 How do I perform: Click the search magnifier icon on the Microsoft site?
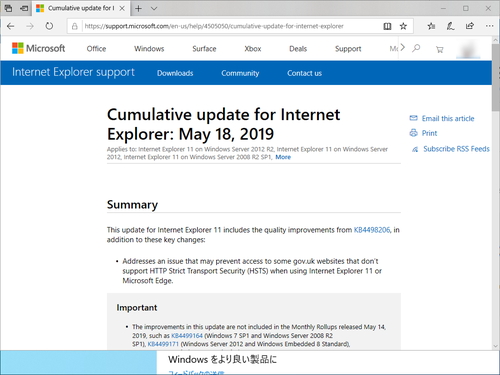[x=416, y=49]
